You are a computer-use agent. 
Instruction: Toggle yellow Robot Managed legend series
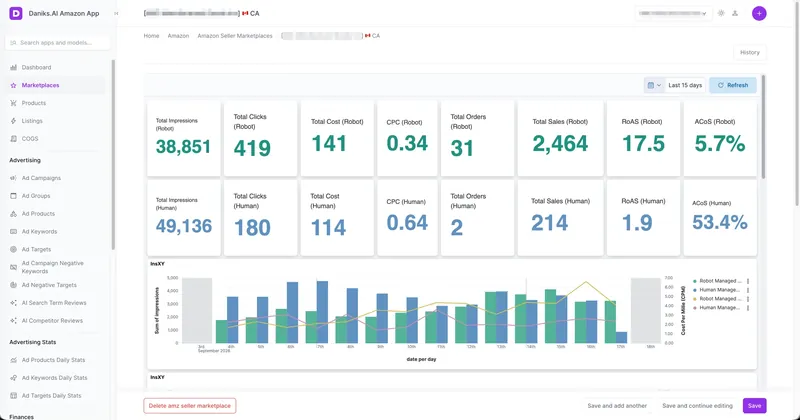(x=715, y=299)
